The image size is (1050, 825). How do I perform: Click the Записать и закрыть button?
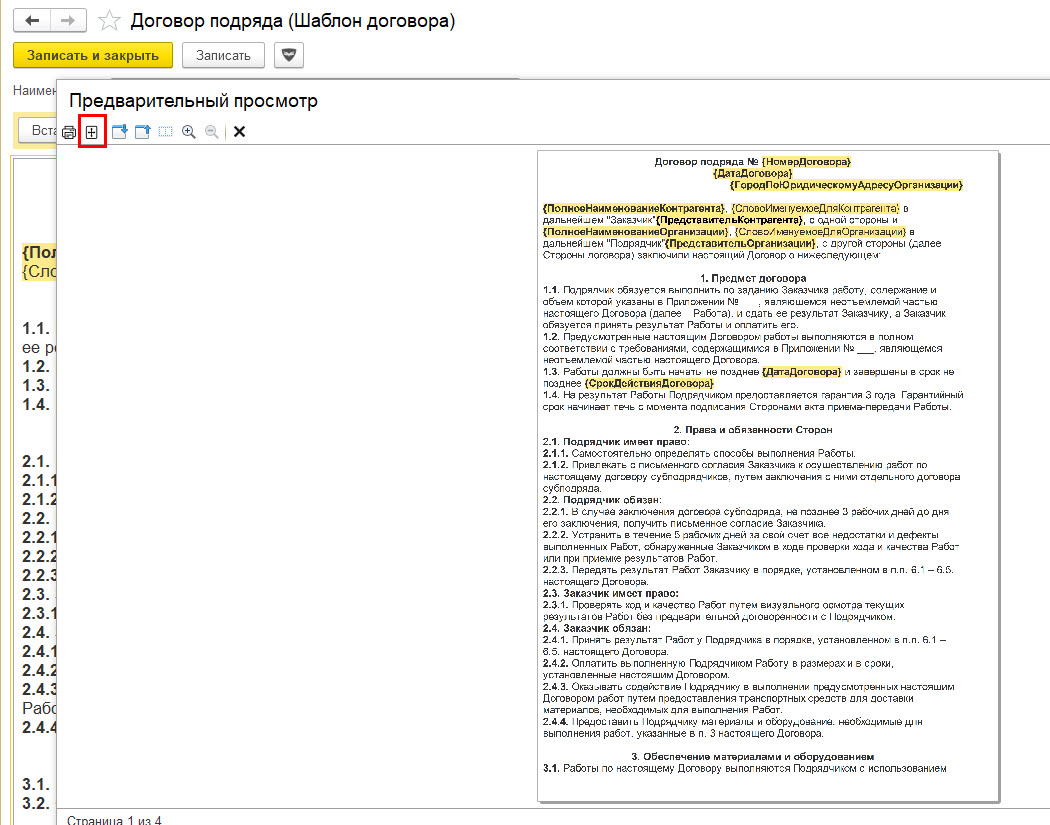tap(92, 55)
